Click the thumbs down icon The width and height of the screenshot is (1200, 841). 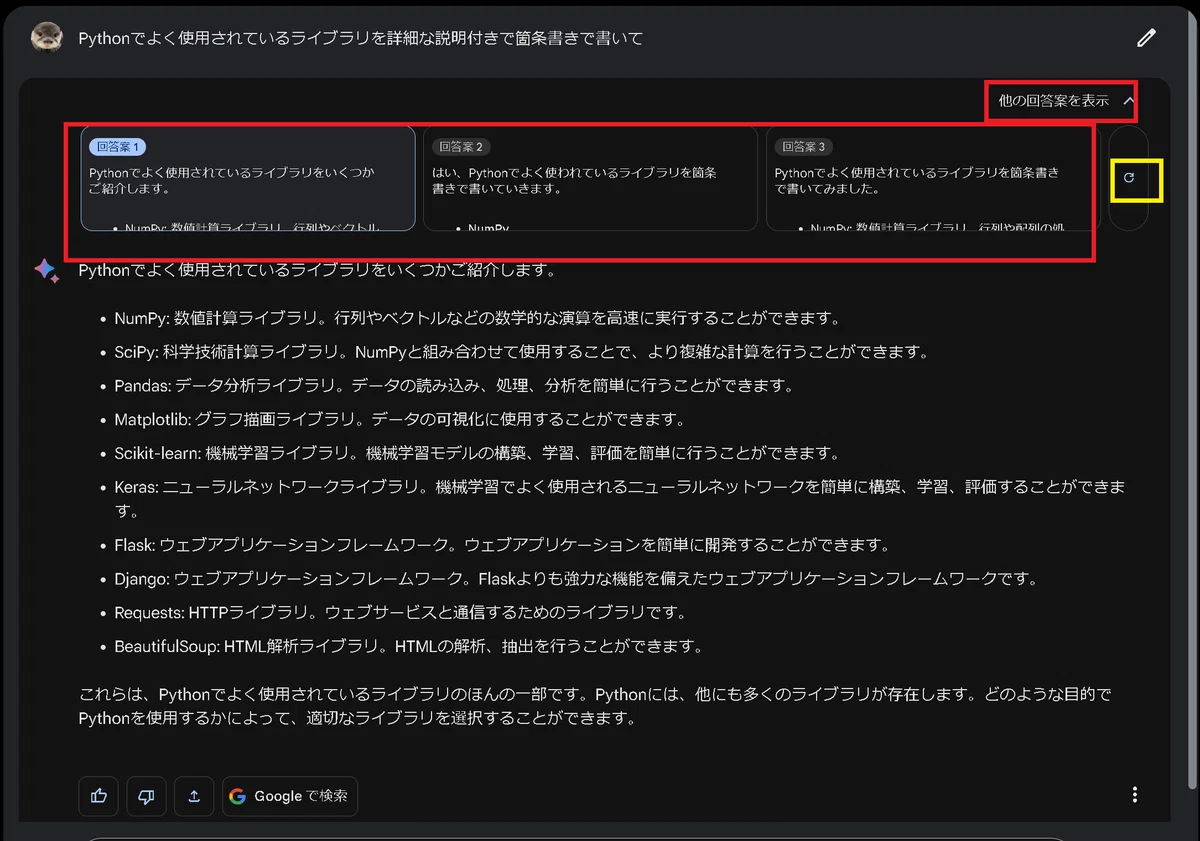pos(146,796)
